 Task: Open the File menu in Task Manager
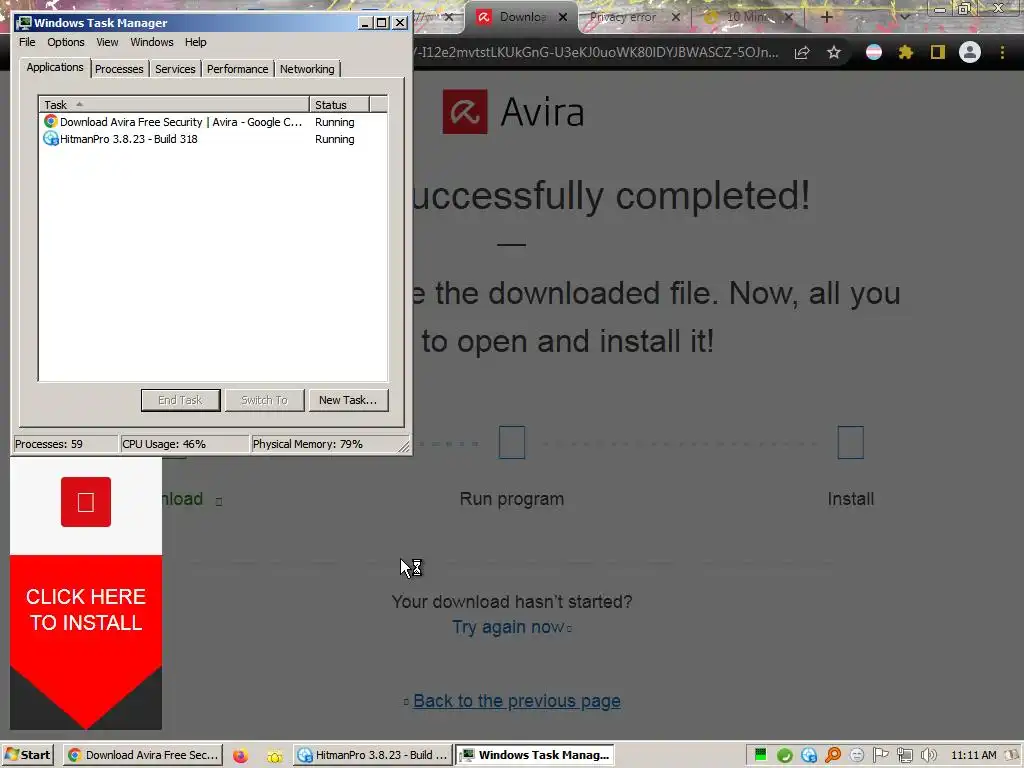pos(27,42)
